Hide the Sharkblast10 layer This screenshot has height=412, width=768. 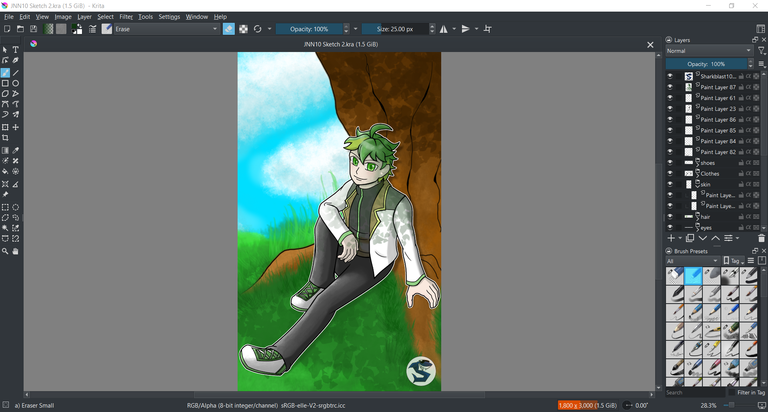pyautogui.click(x=670, y=76)
